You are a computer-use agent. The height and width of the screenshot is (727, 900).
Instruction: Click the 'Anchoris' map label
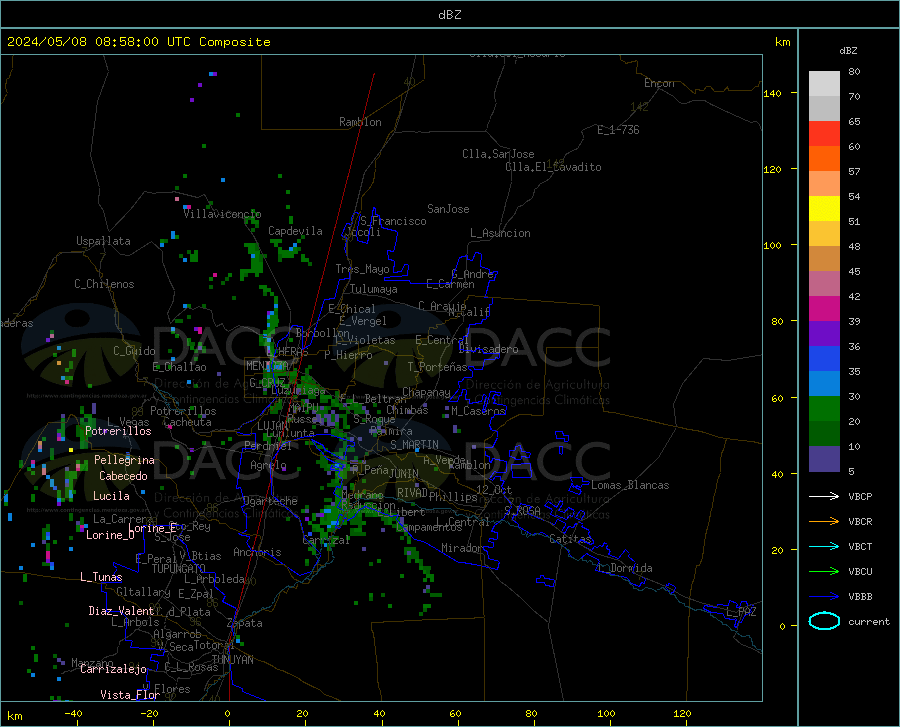coord(257,553)
